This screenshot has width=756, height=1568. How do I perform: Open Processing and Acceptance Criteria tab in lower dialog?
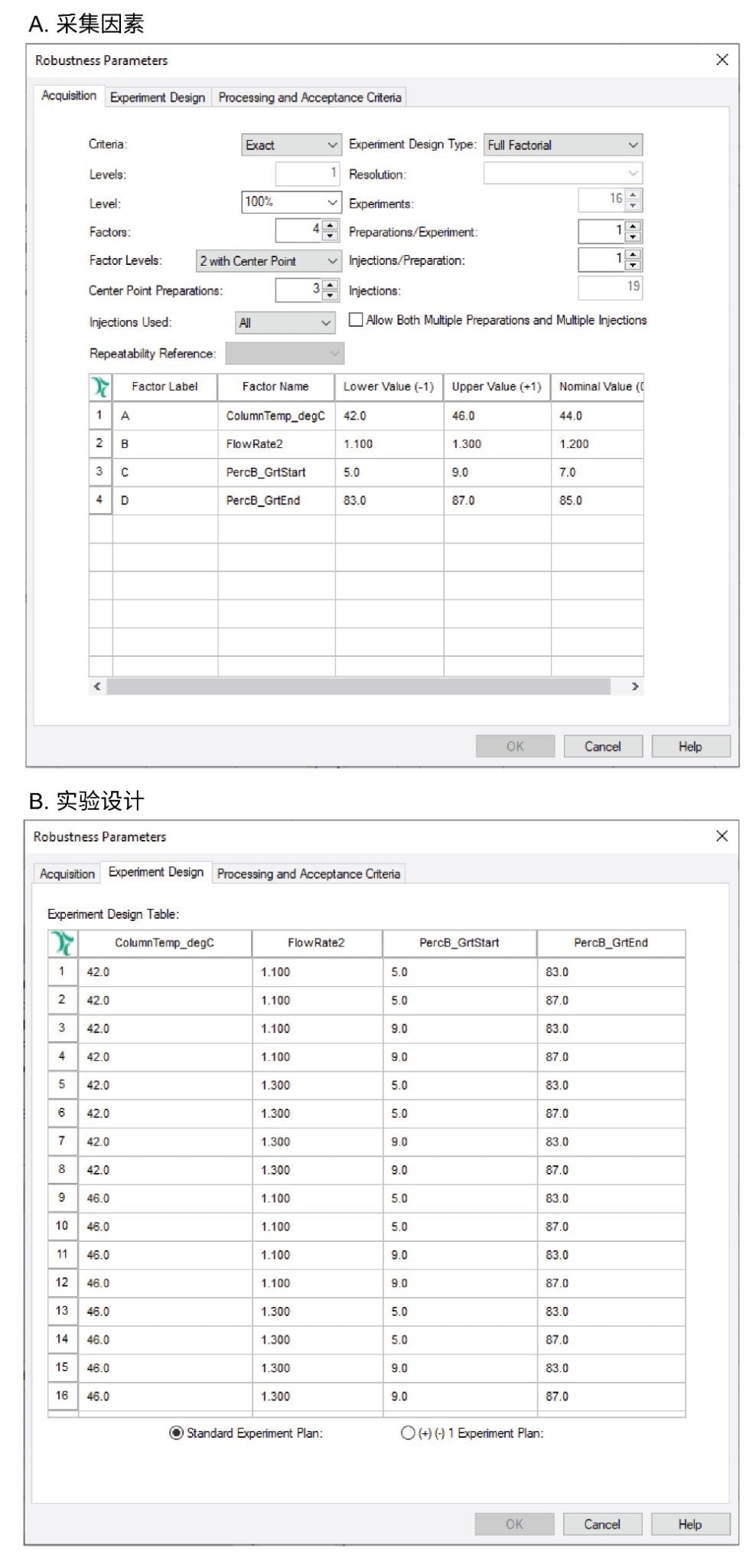[308, 874]
